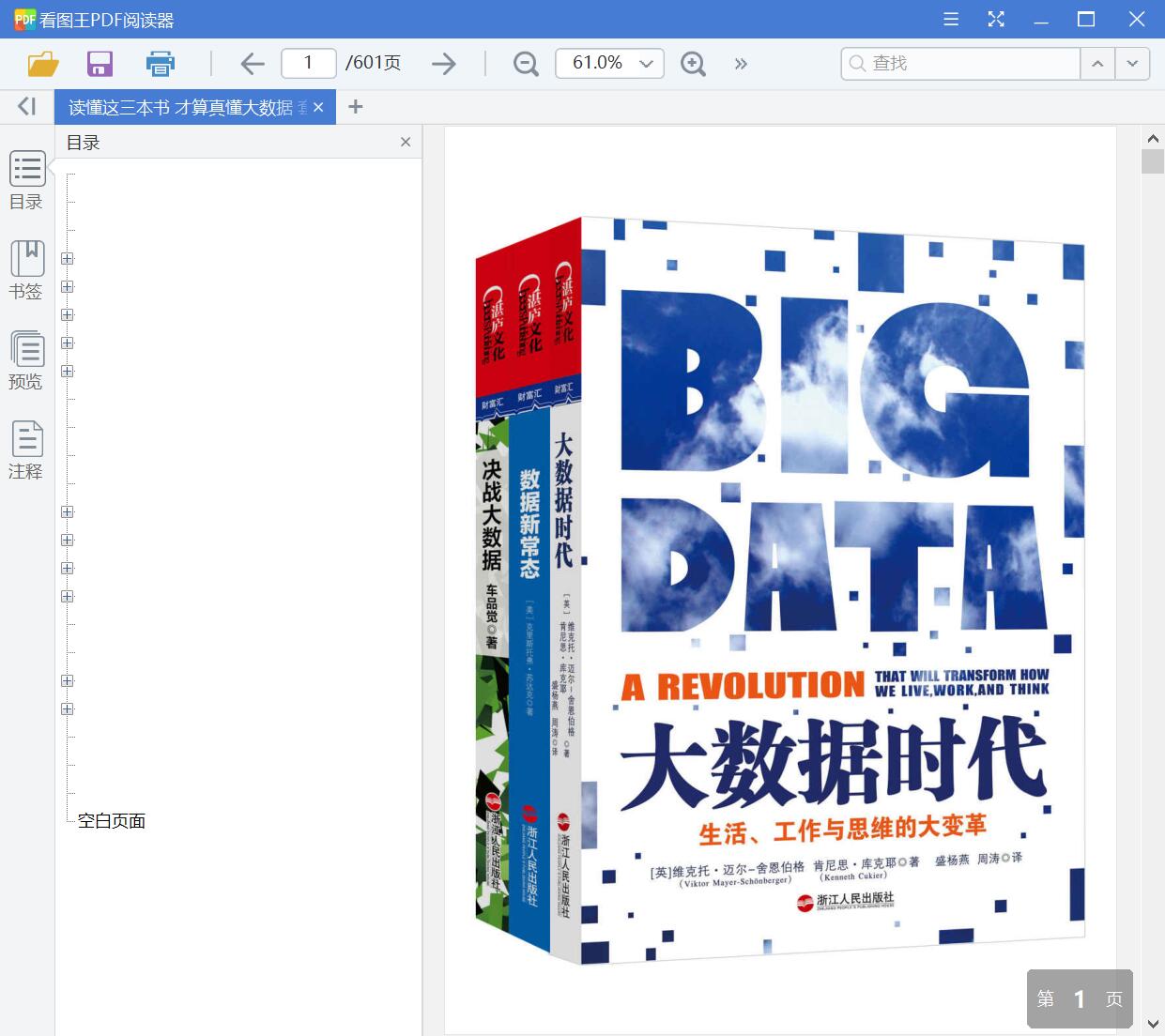Click the 第 1 页 page indicator
Viewport: 1165px width, 1036px height.
[x=1080, y=998]
